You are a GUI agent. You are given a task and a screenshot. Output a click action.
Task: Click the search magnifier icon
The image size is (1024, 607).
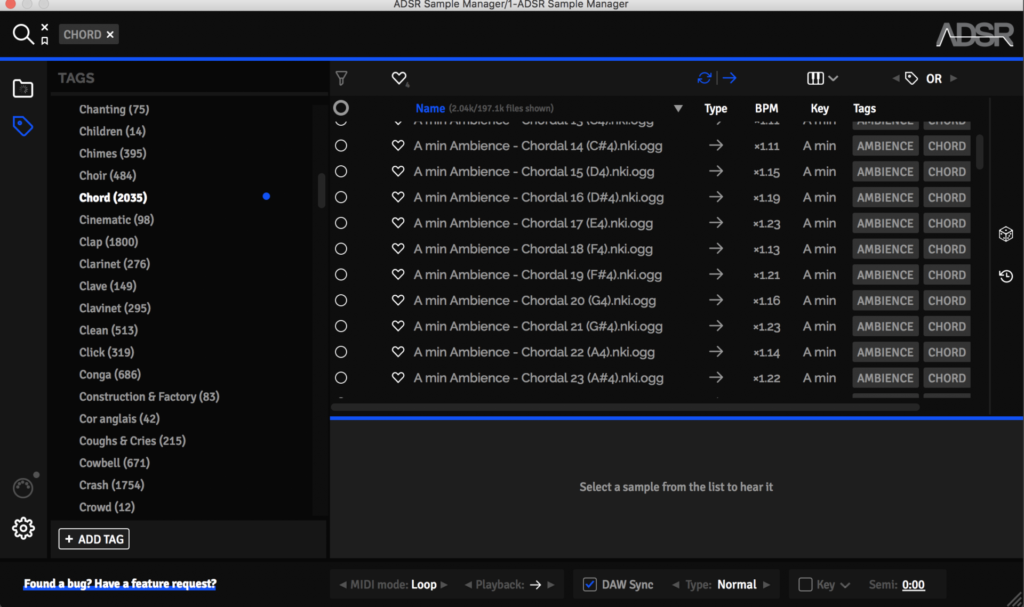[x=22, y=34]
